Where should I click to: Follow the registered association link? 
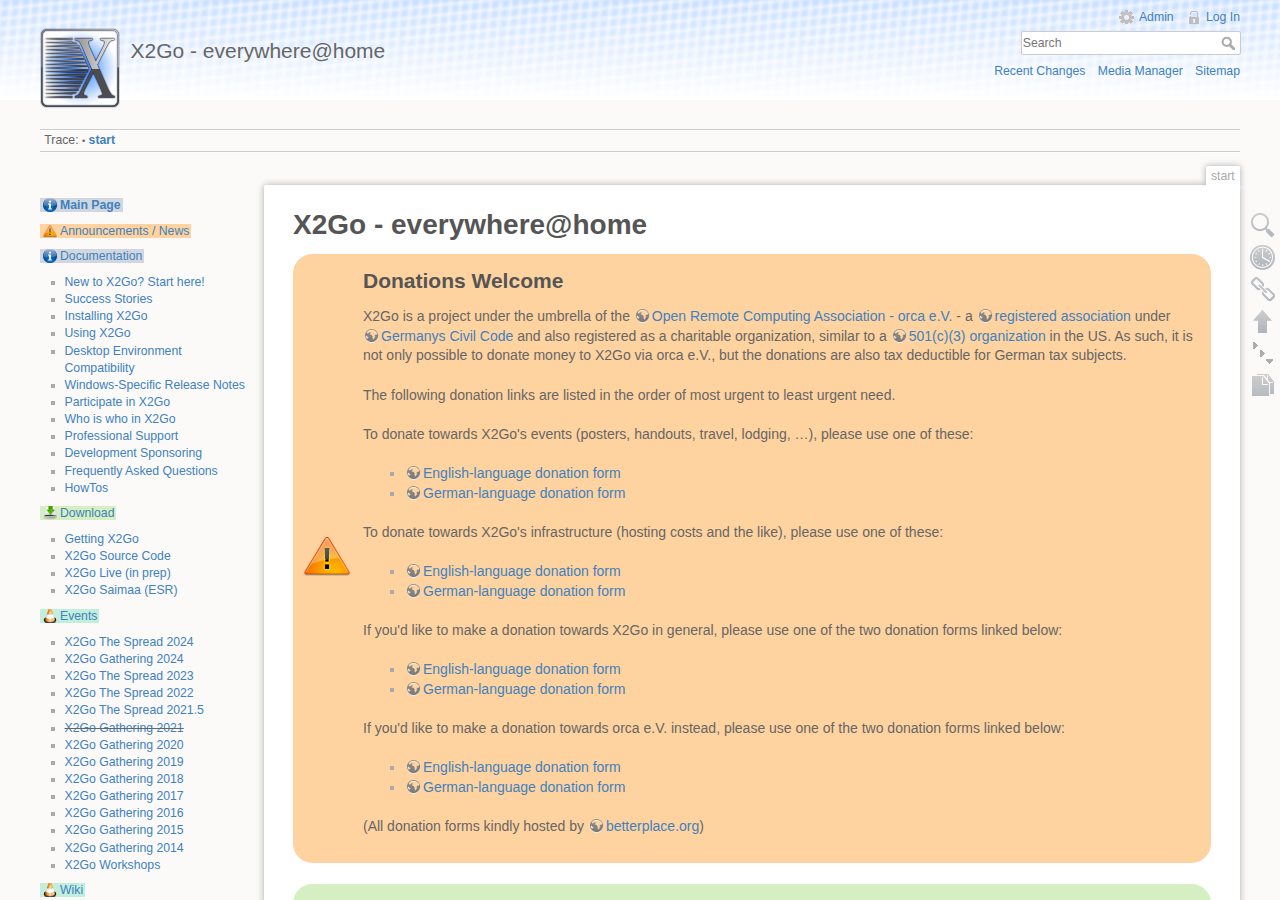[x=1054, y=316]
